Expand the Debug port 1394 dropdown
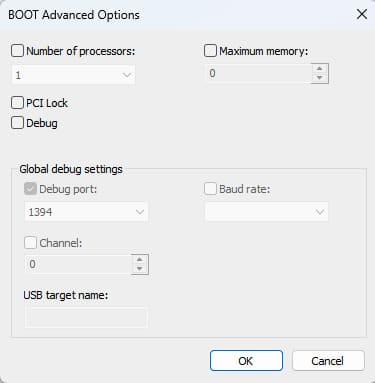375x383 pixels. click(x=86, y=212)
